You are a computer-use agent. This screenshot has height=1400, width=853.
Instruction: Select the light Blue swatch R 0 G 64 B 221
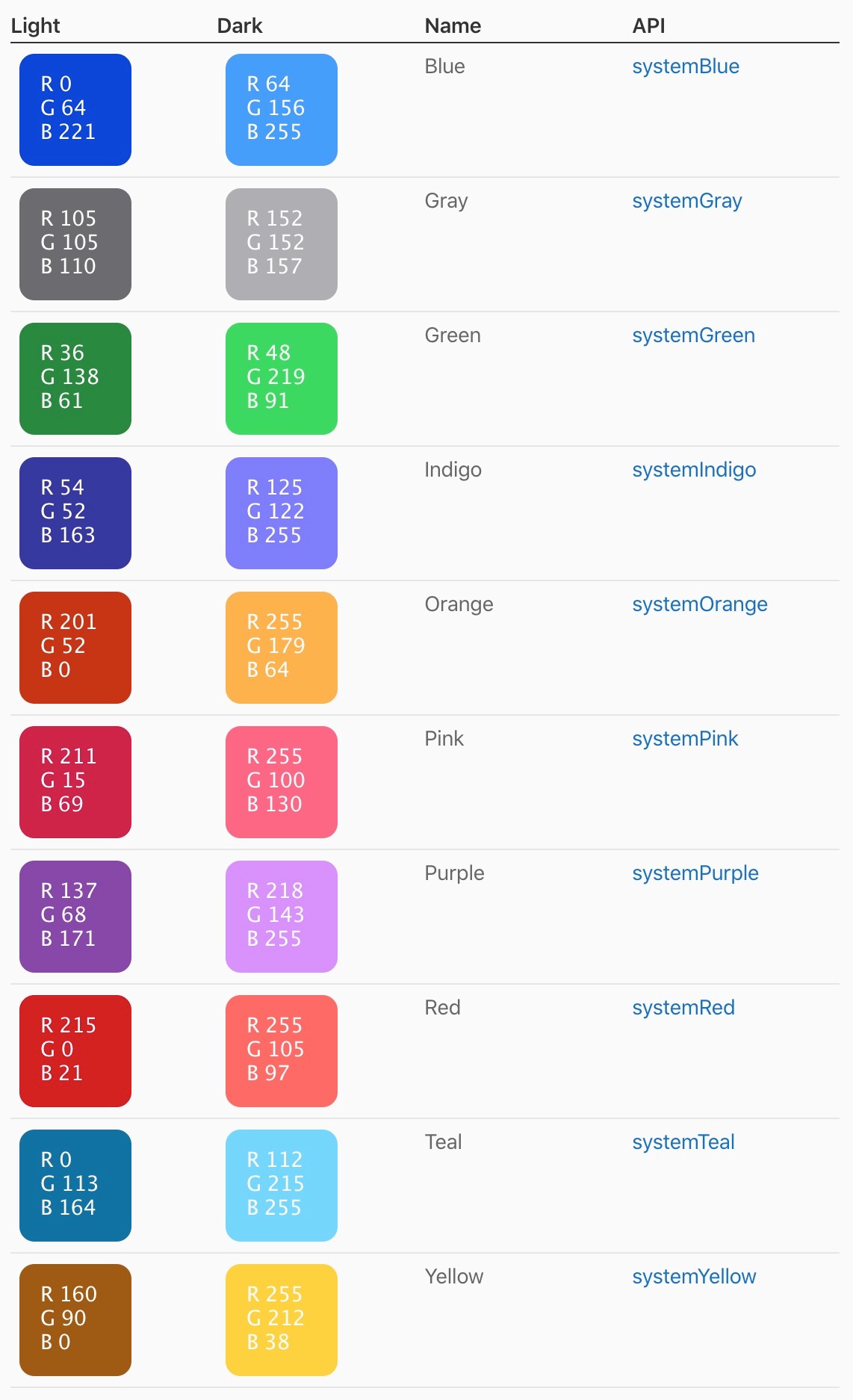(x=75, y=110)
